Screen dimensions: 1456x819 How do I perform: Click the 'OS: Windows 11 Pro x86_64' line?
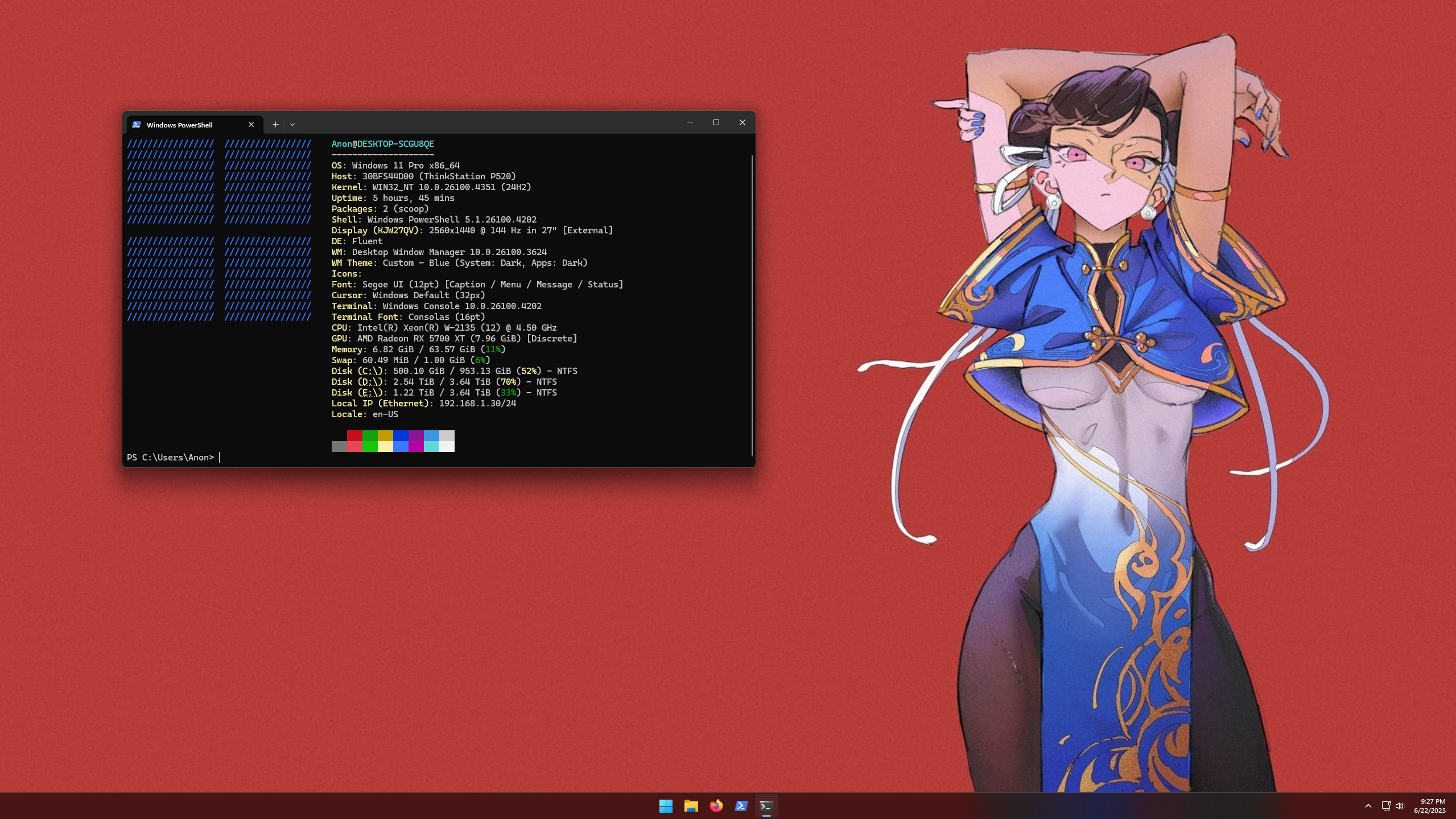395,166
